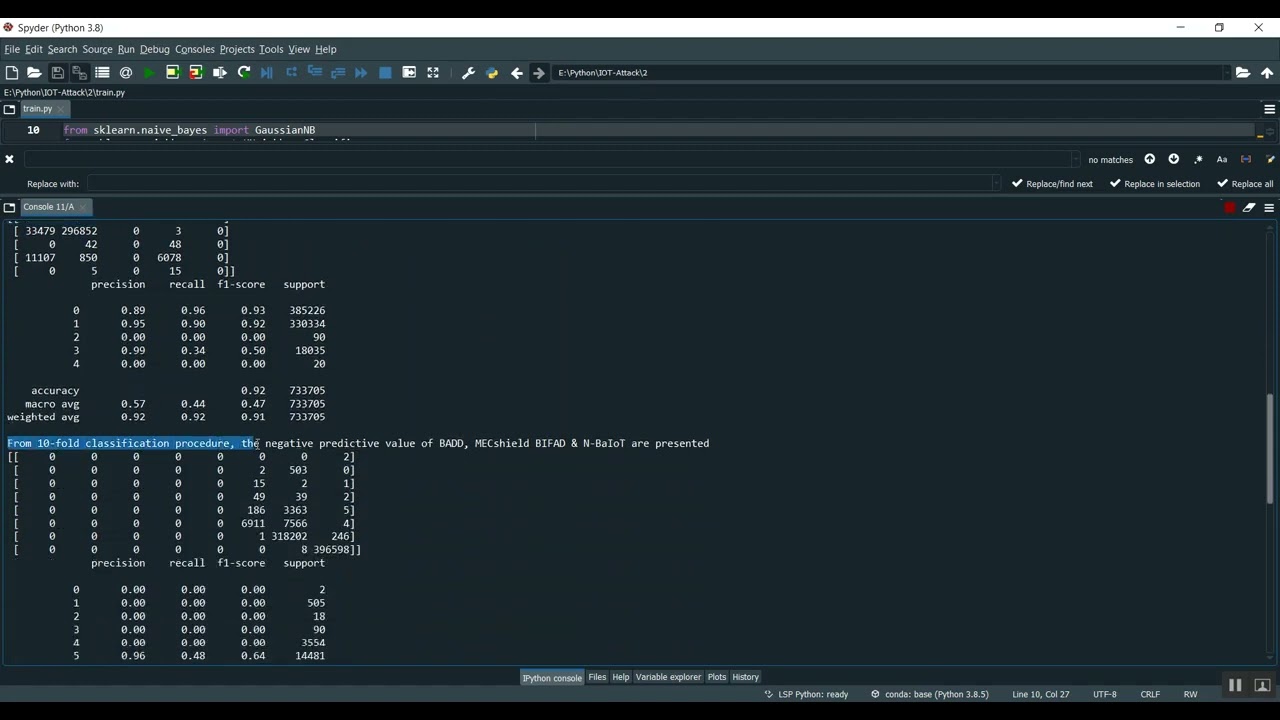Toggle regular expression search
The width and height of the screenshot is (1280, 720).
coord(1198,159)
